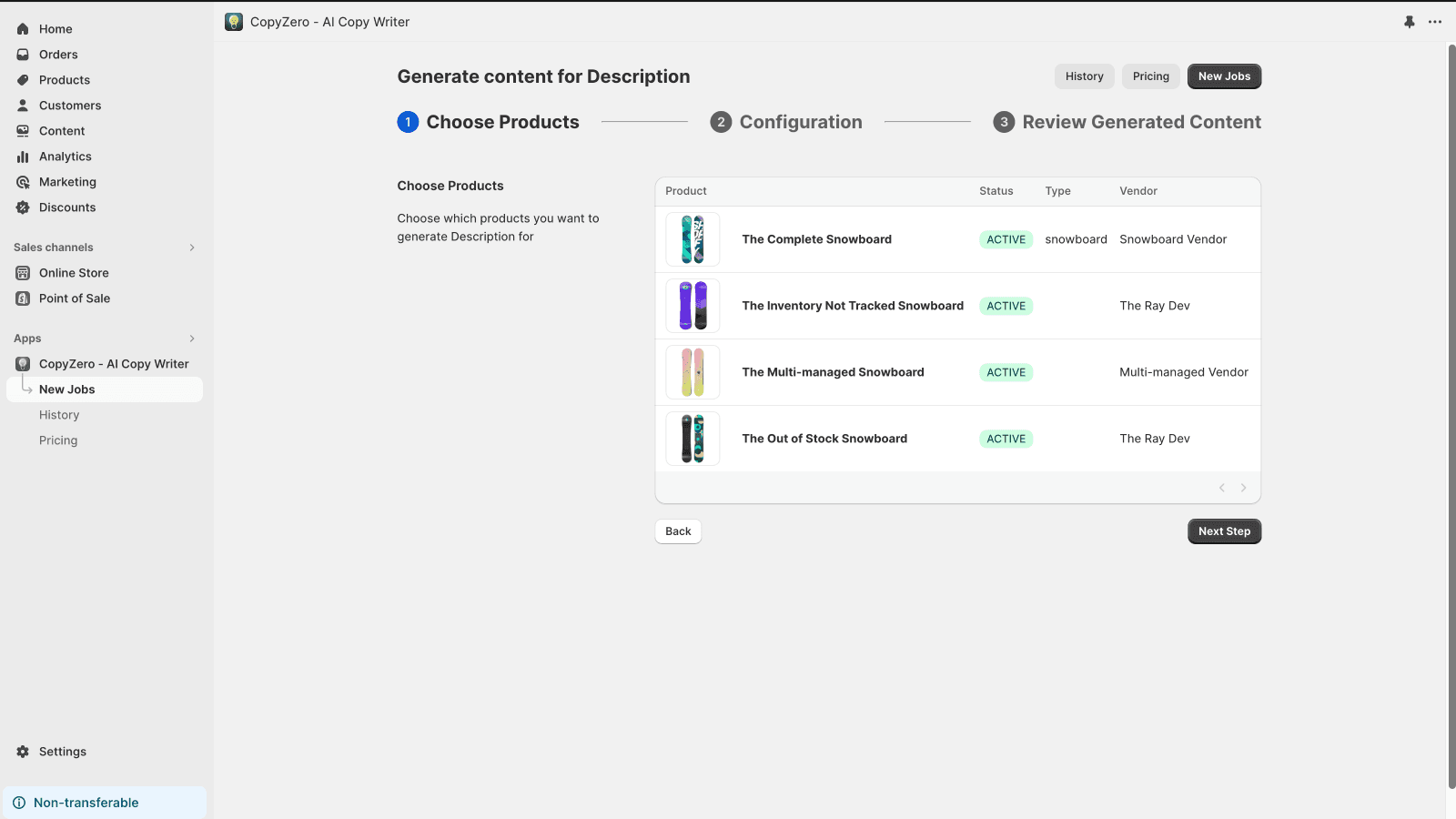Image resolution: width=1456 pixels, height=819 pixels.
Task: Click the Back button
Action: [678, 531]
